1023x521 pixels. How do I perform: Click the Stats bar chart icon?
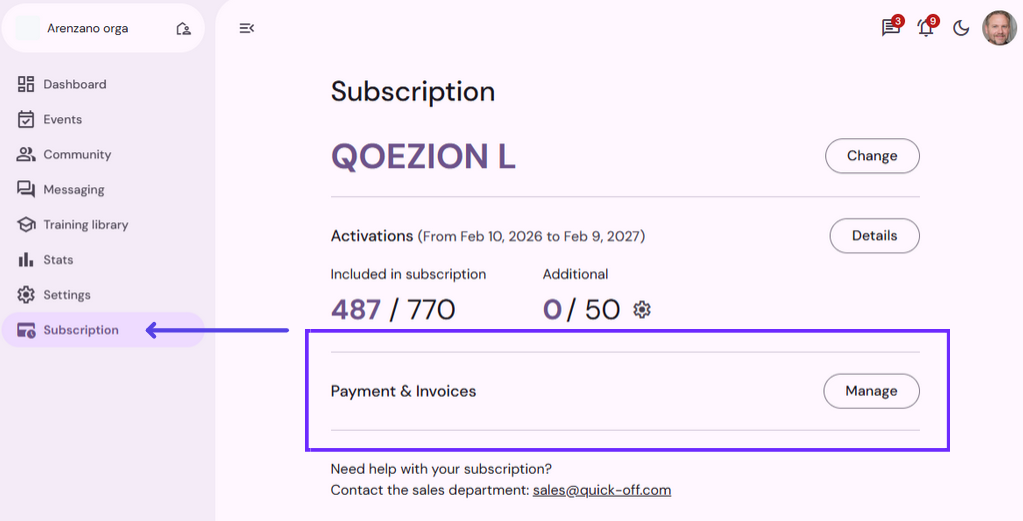26,260
